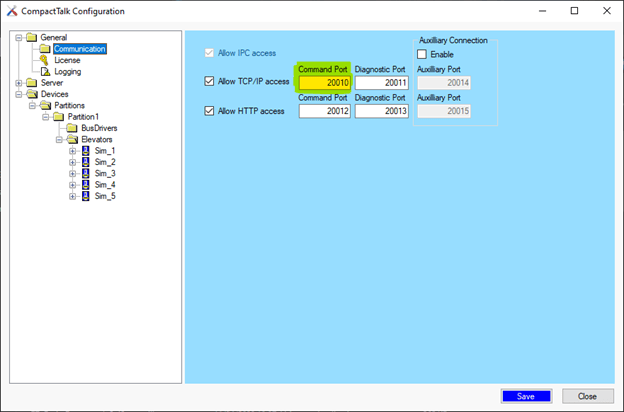Click the Communication folder icon
The width and height of the screenshot is (624, 412).
pos(44,49)
